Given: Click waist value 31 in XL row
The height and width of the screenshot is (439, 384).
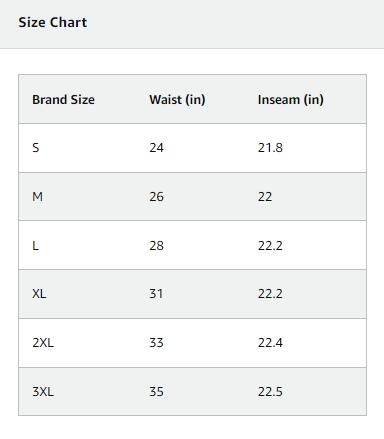Looking at the screenshot, I should [x=156, y=294].
